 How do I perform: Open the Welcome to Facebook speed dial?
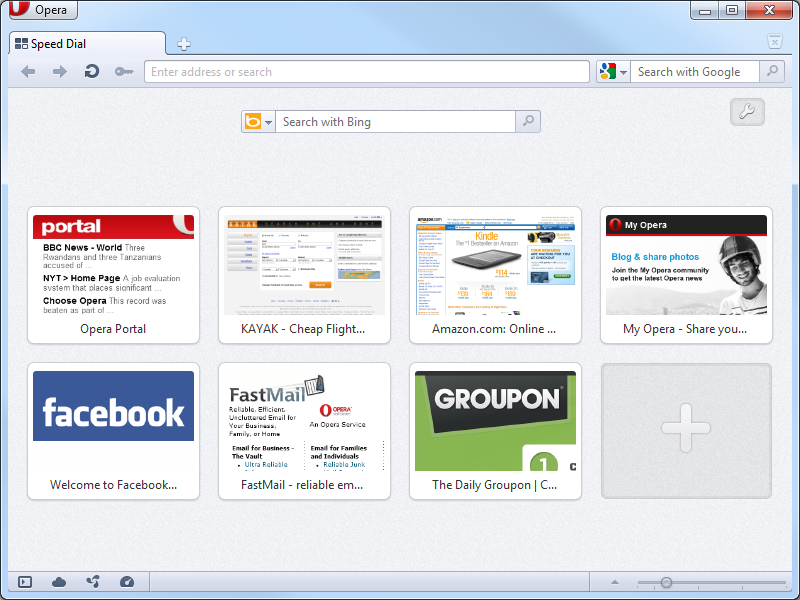(113, 431)
